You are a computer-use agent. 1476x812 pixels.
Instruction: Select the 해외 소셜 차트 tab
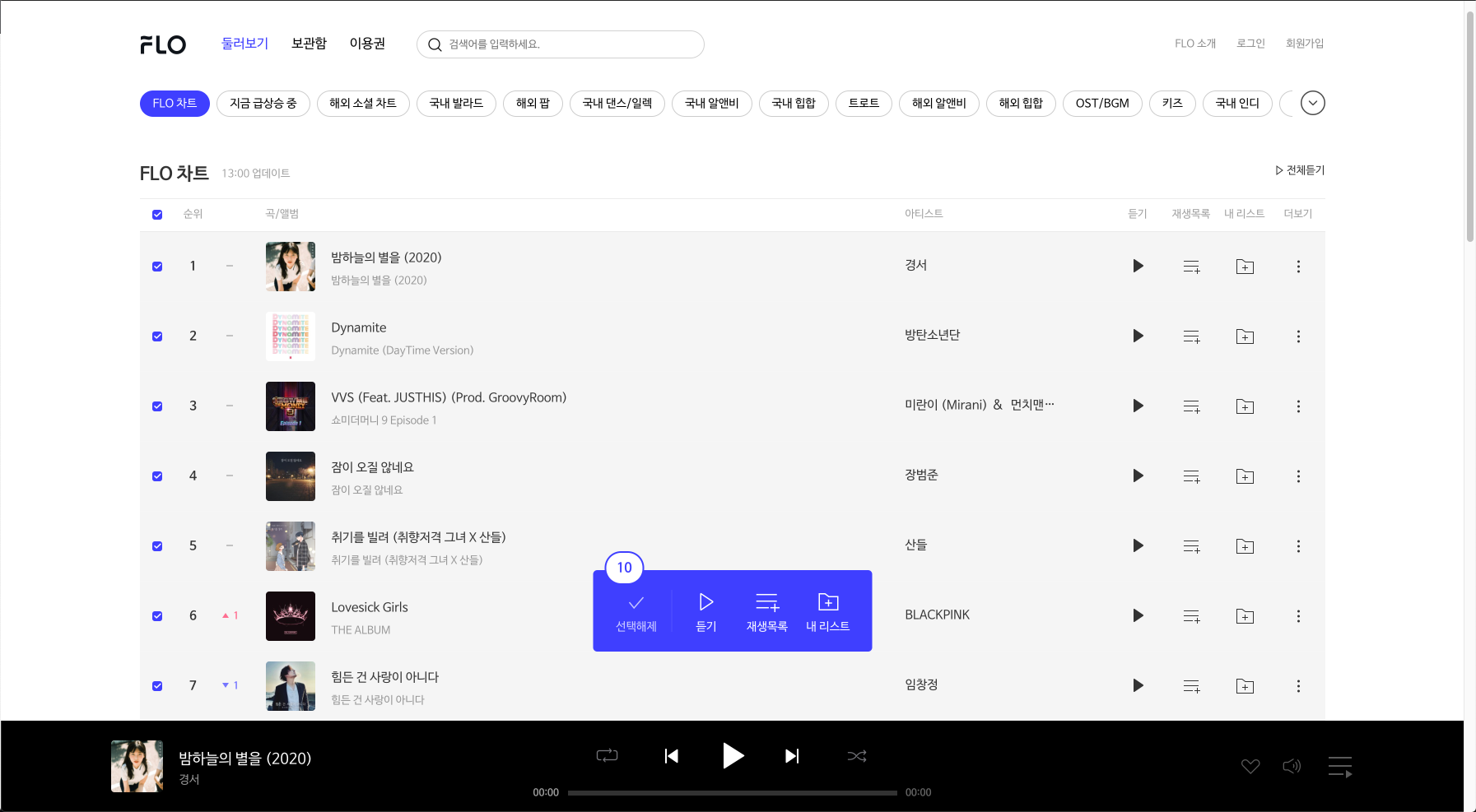(363, 103)
